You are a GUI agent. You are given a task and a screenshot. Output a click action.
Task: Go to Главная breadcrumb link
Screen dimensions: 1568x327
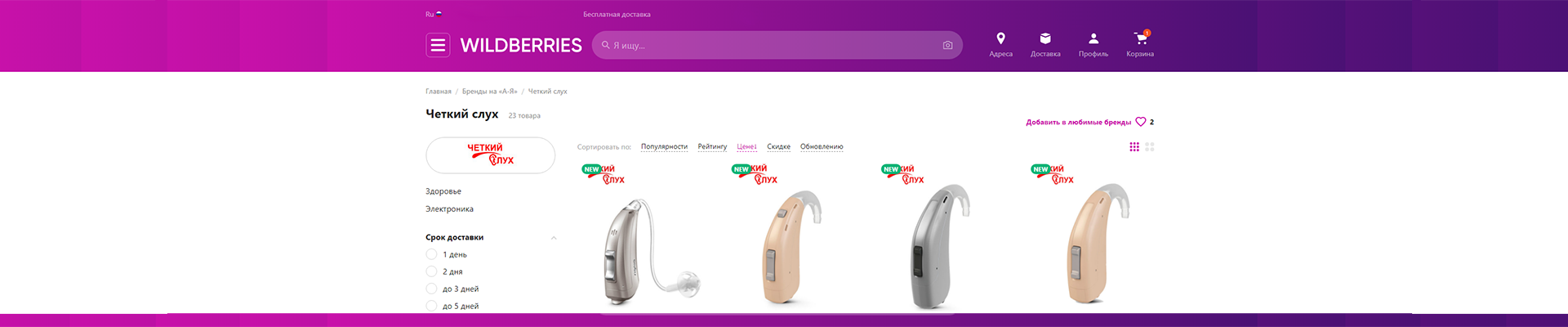tap(439, 92)
